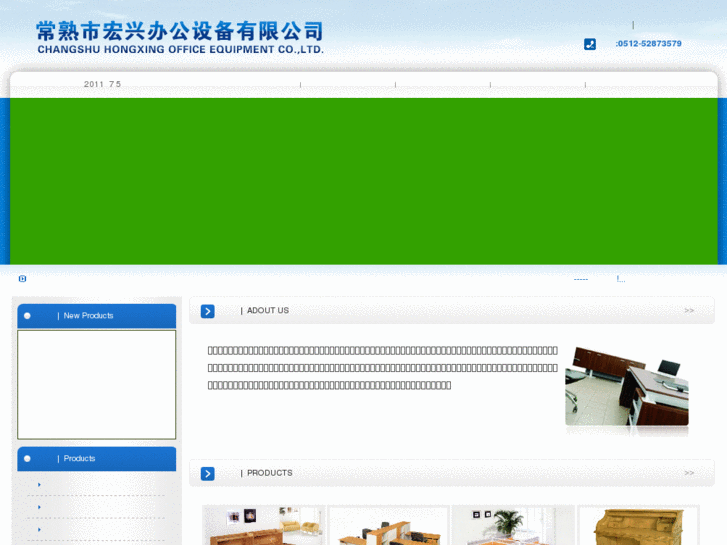
Task: Click the date text 2011 7 5
Action: pos(102,84)
